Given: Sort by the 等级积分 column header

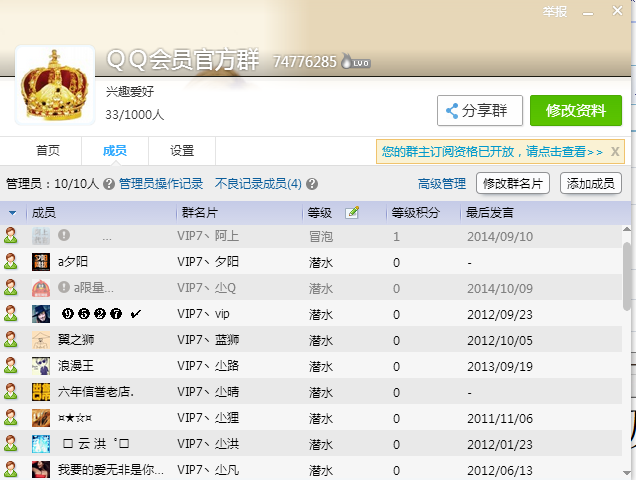Looking at the screenshot, I should [x=415, y=213].
